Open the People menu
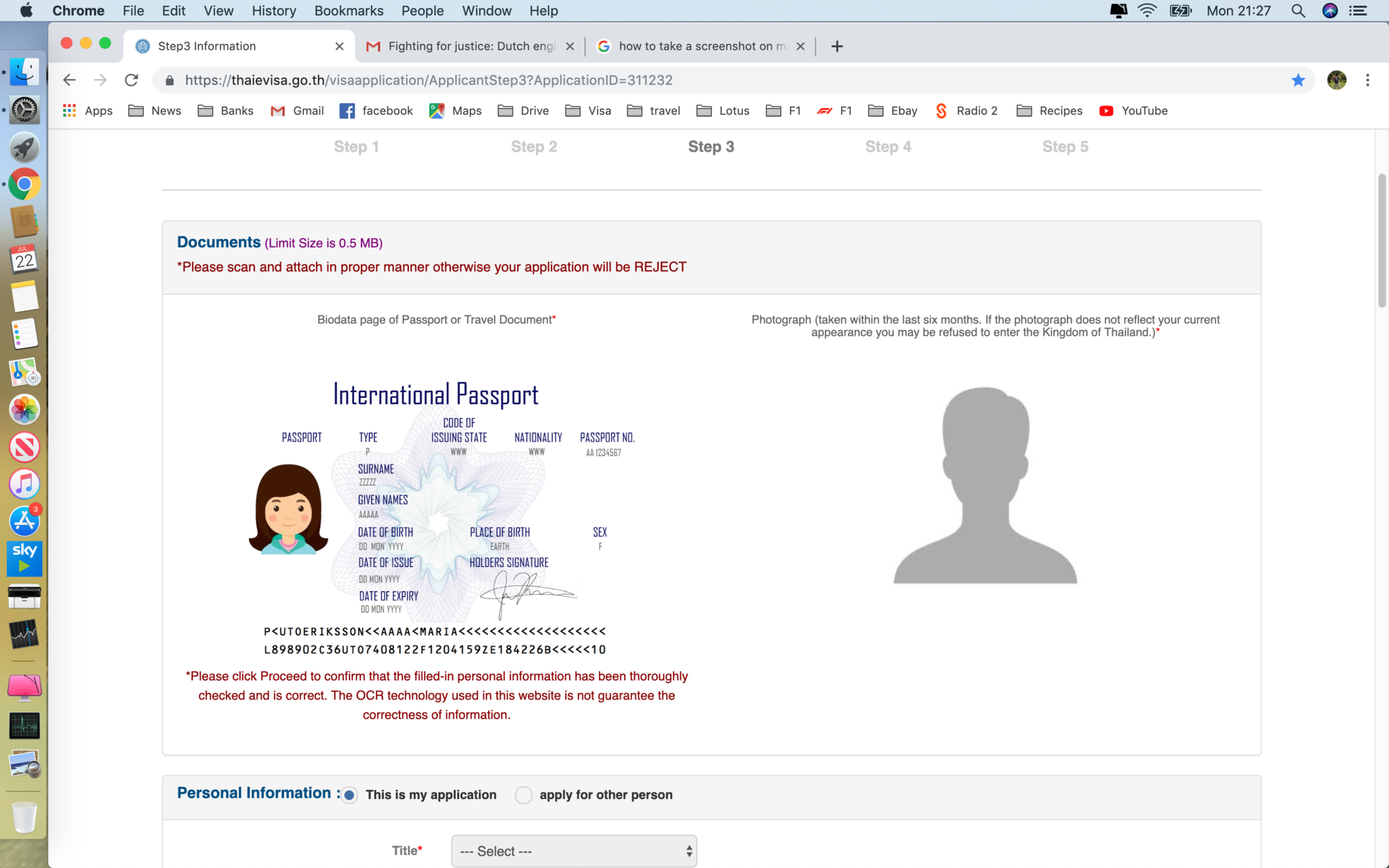The image size is (1389, 868). pyautogui.click(x=422, y=11)
